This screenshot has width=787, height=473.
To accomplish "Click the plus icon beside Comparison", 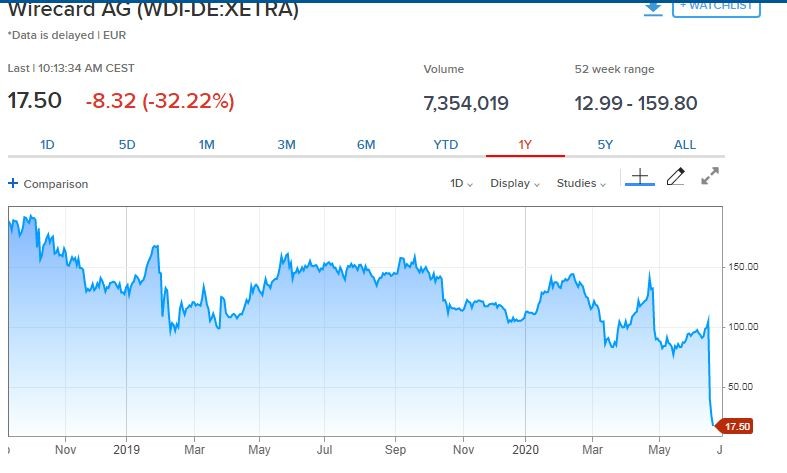I will click(x=13, y=184).
